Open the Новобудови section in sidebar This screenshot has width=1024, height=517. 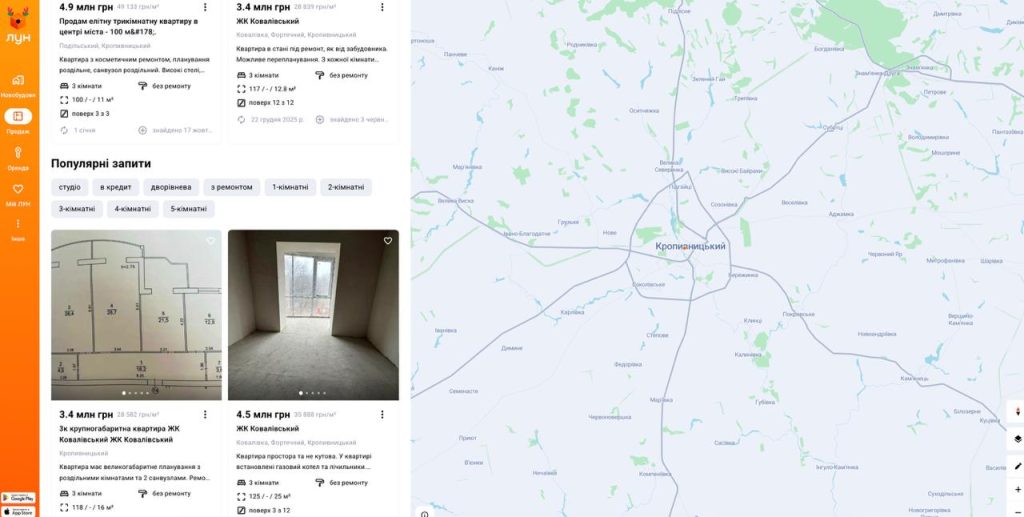point(18,85)
